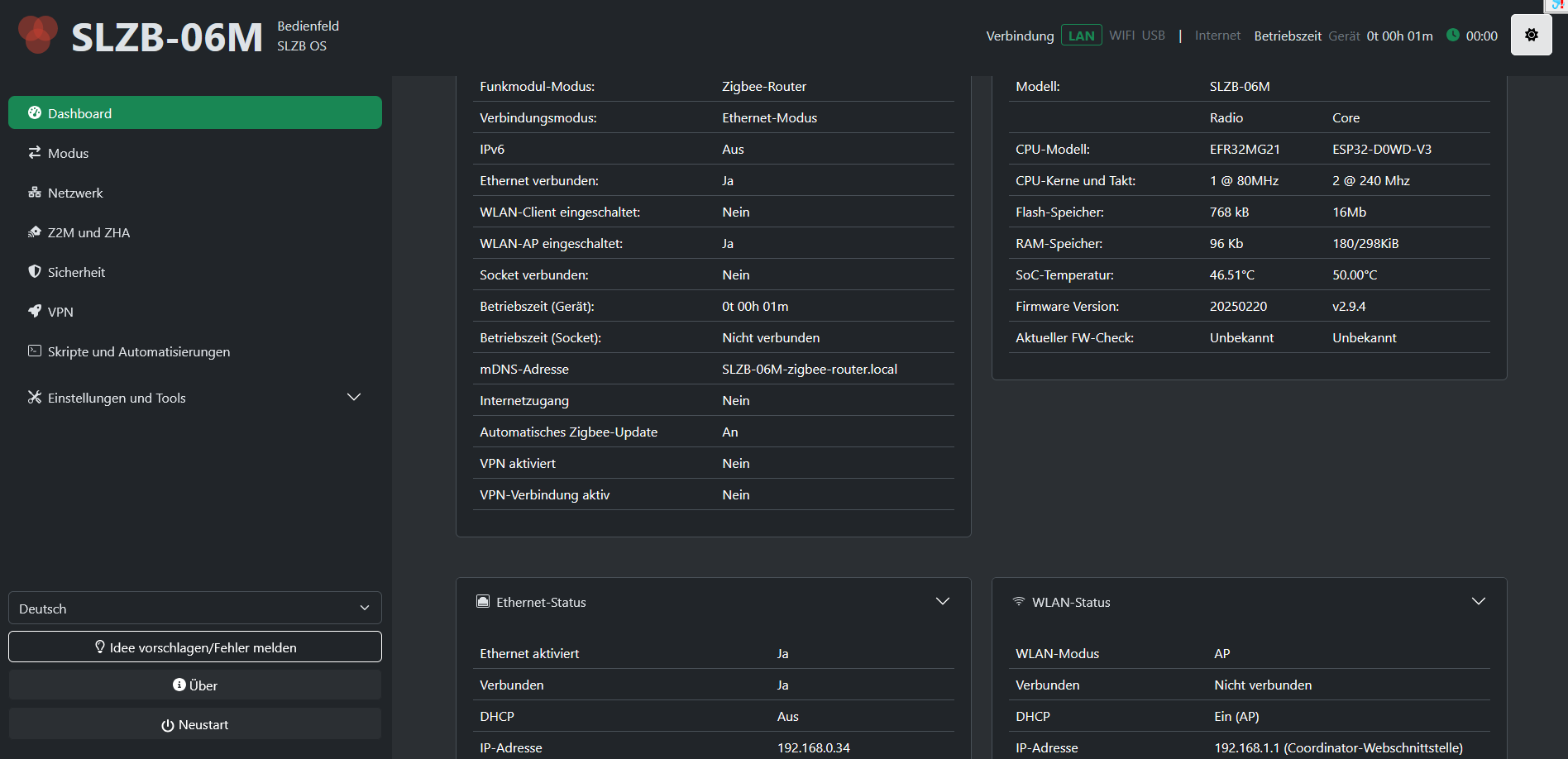Click the Netzwerk network icon
1568x759 pixels.
35,192
